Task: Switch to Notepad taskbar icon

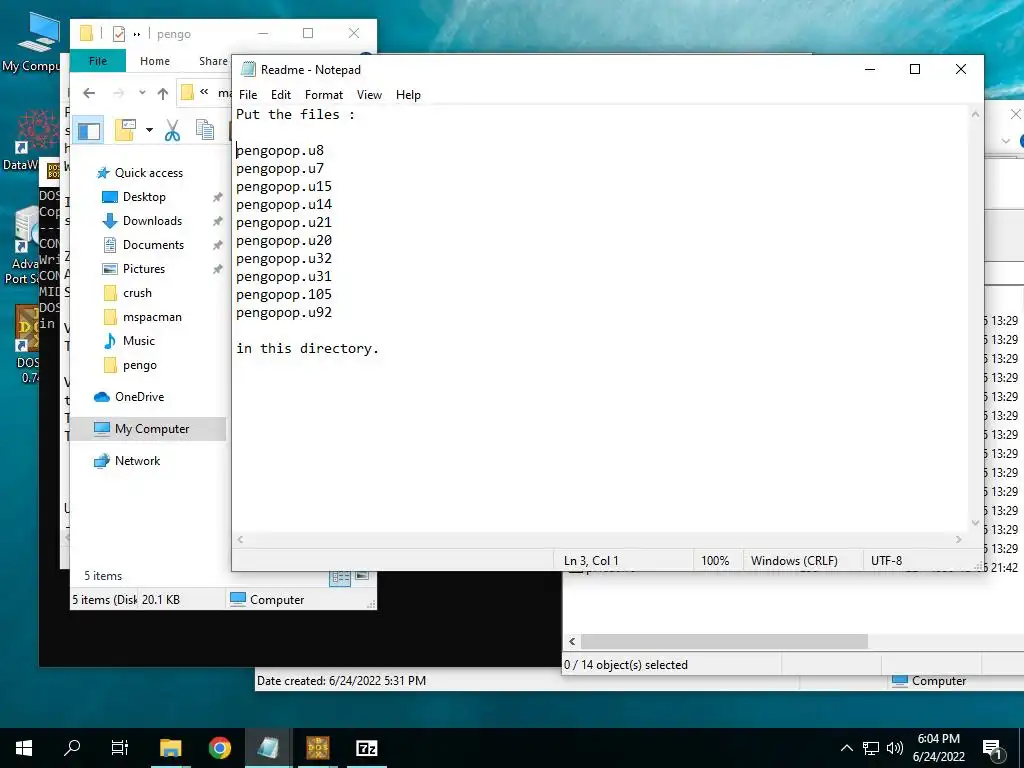Action: (268, 748)
